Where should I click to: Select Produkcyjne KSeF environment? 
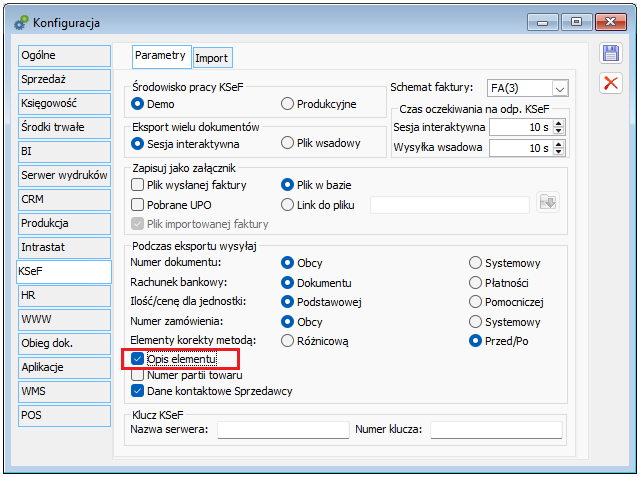coord(287,104)
